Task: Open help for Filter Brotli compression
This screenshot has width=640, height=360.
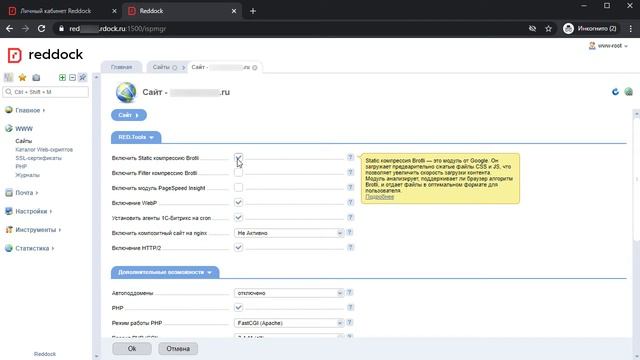Action: pyautogui.click(x=350, y=173)
